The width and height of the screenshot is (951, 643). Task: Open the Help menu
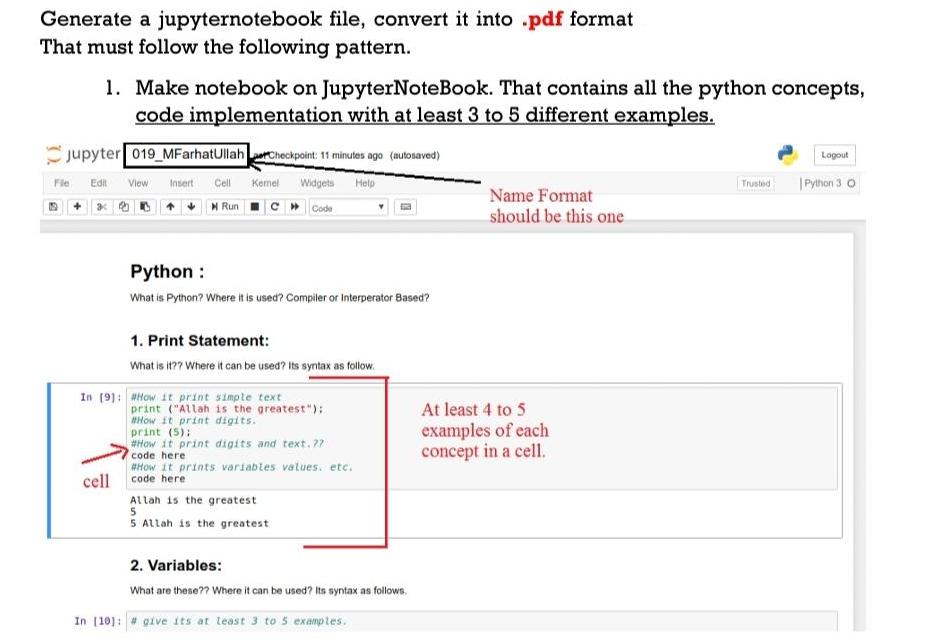pos(366,183)
